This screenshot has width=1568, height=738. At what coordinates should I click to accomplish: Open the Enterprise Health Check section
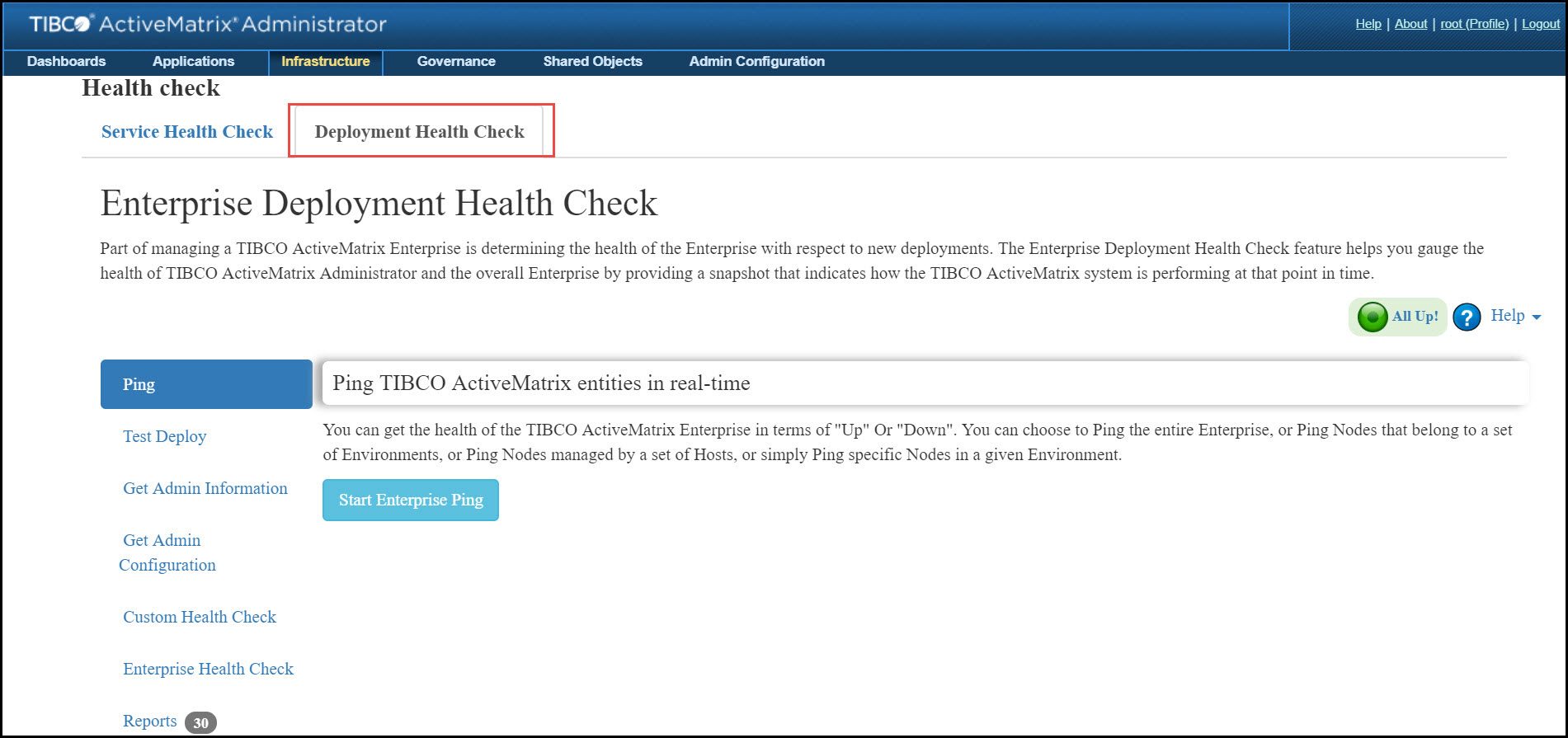[x=208, y=669]
